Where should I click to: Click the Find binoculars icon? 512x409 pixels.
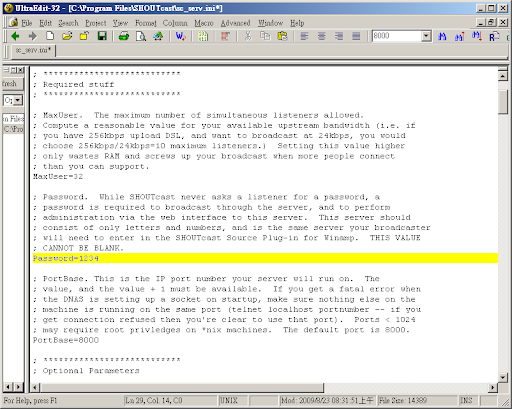tap(442, 36)
